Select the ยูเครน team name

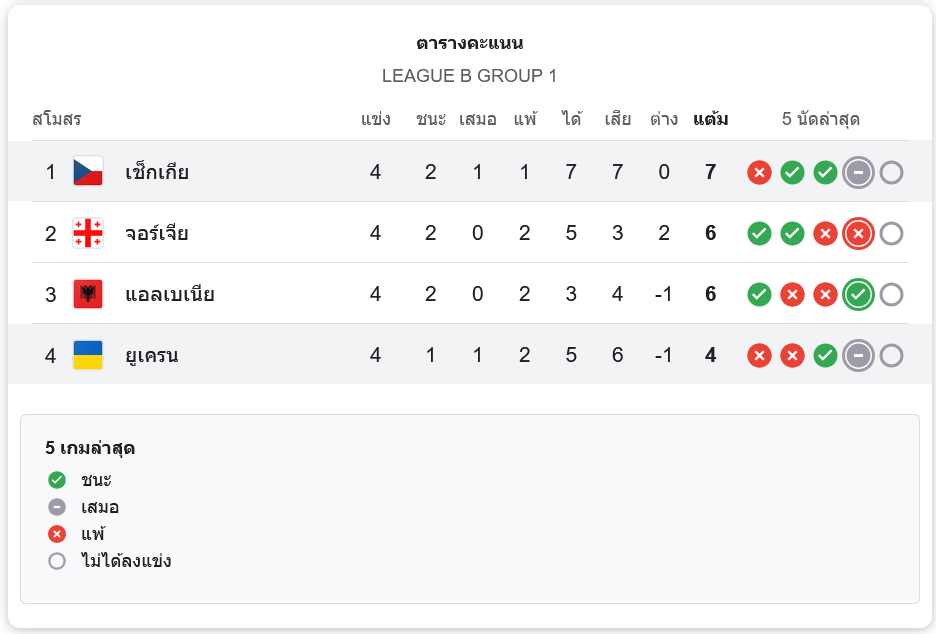click(152, 355)
